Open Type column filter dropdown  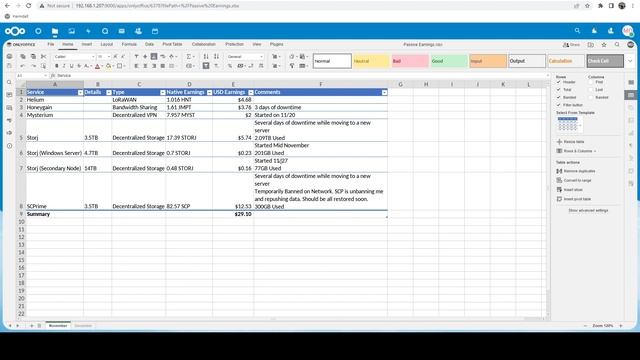tap(163, 93)
